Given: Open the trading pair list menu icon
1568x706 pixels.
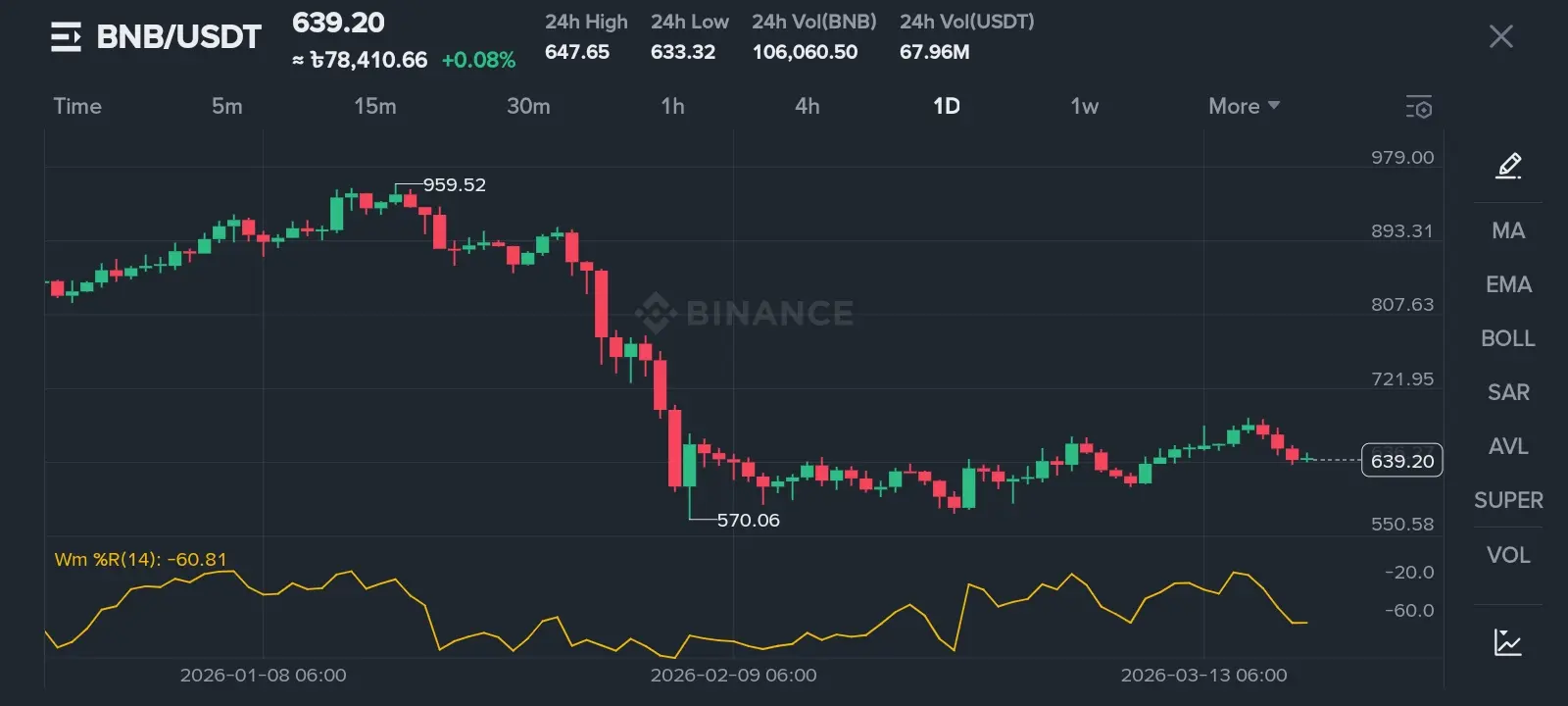Looking at the screenshot, I should click(66, 37).
